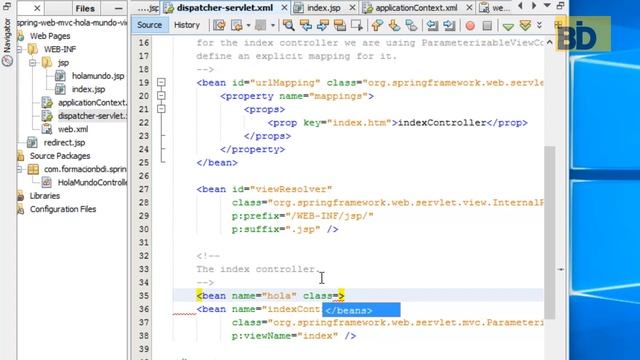Switch to History view

187,25
